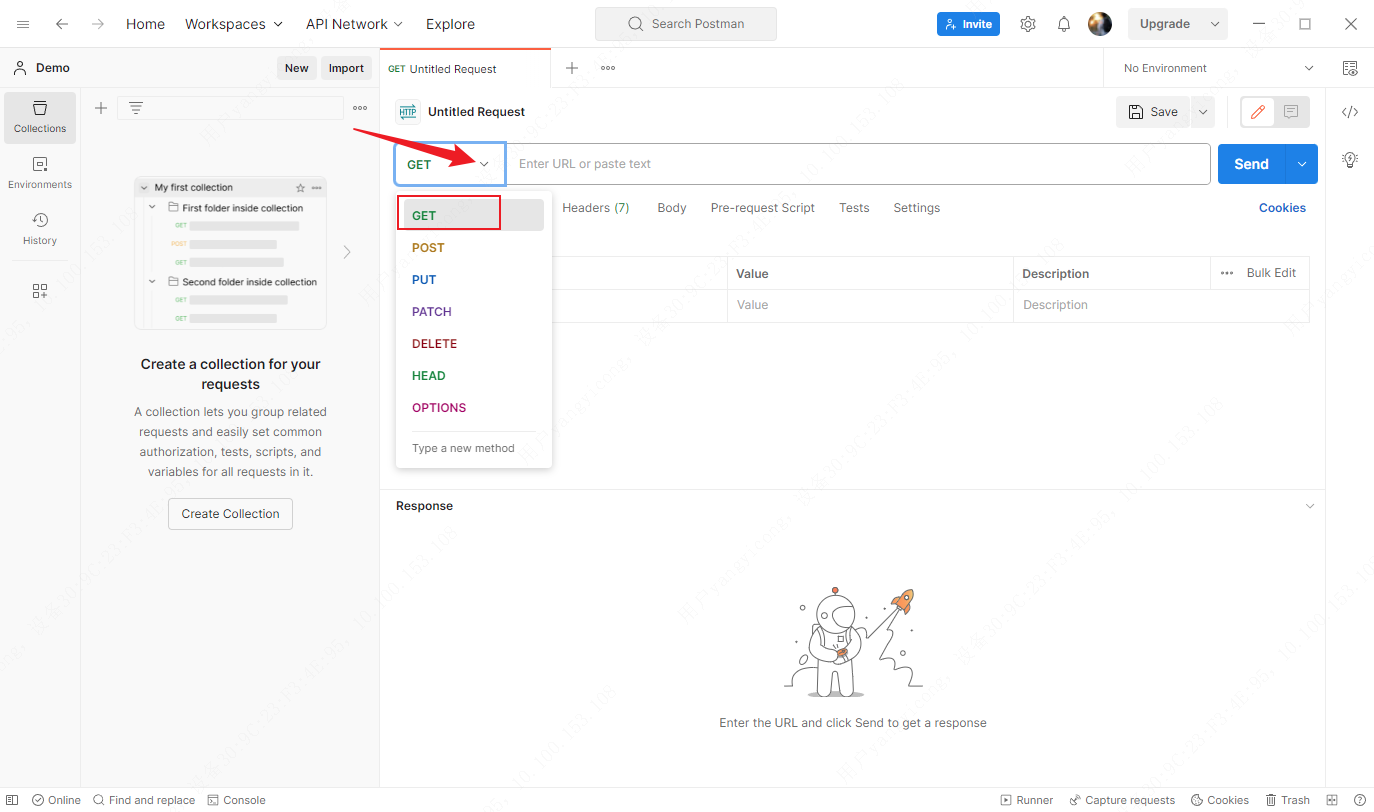Focus the Search Postman box

[686, 24]
